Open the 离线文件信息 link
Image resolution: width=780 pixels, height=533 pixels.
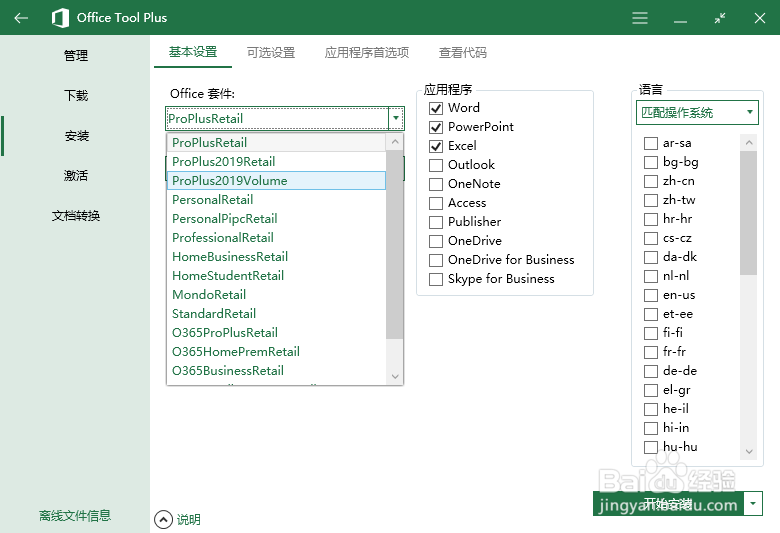(75, 516)
